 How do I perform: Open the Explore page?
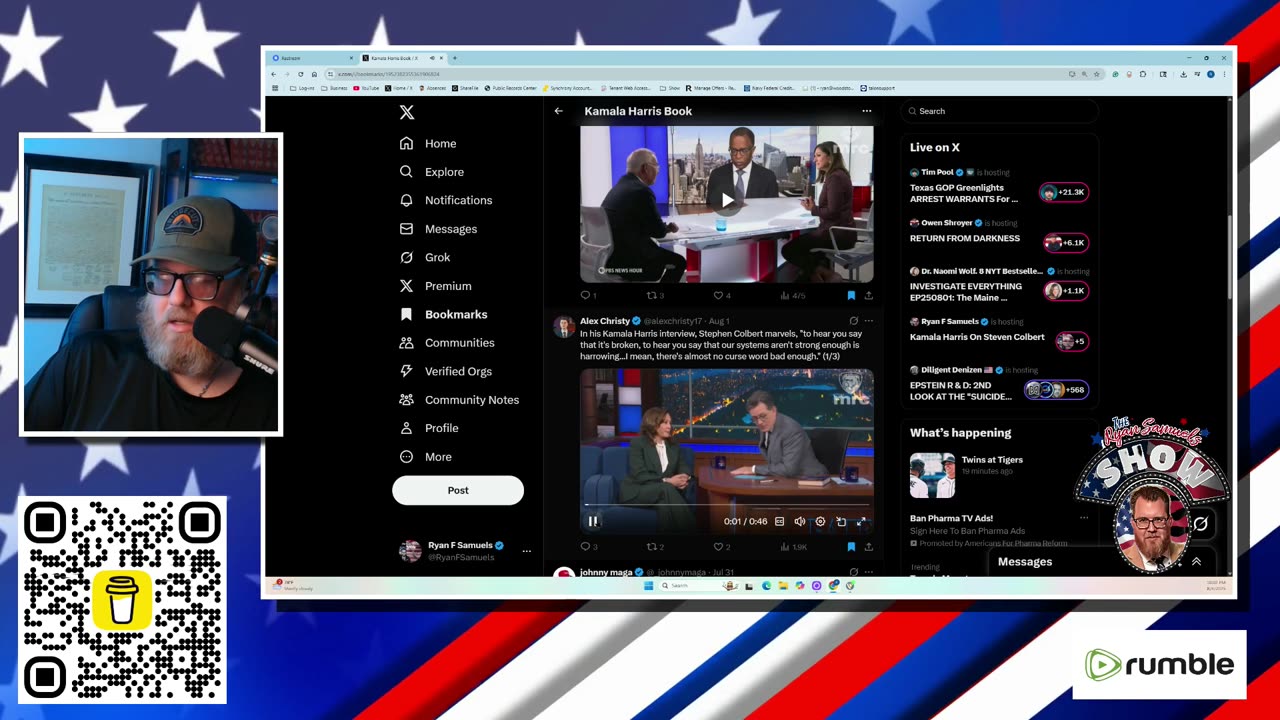click(x=432, y=172)
